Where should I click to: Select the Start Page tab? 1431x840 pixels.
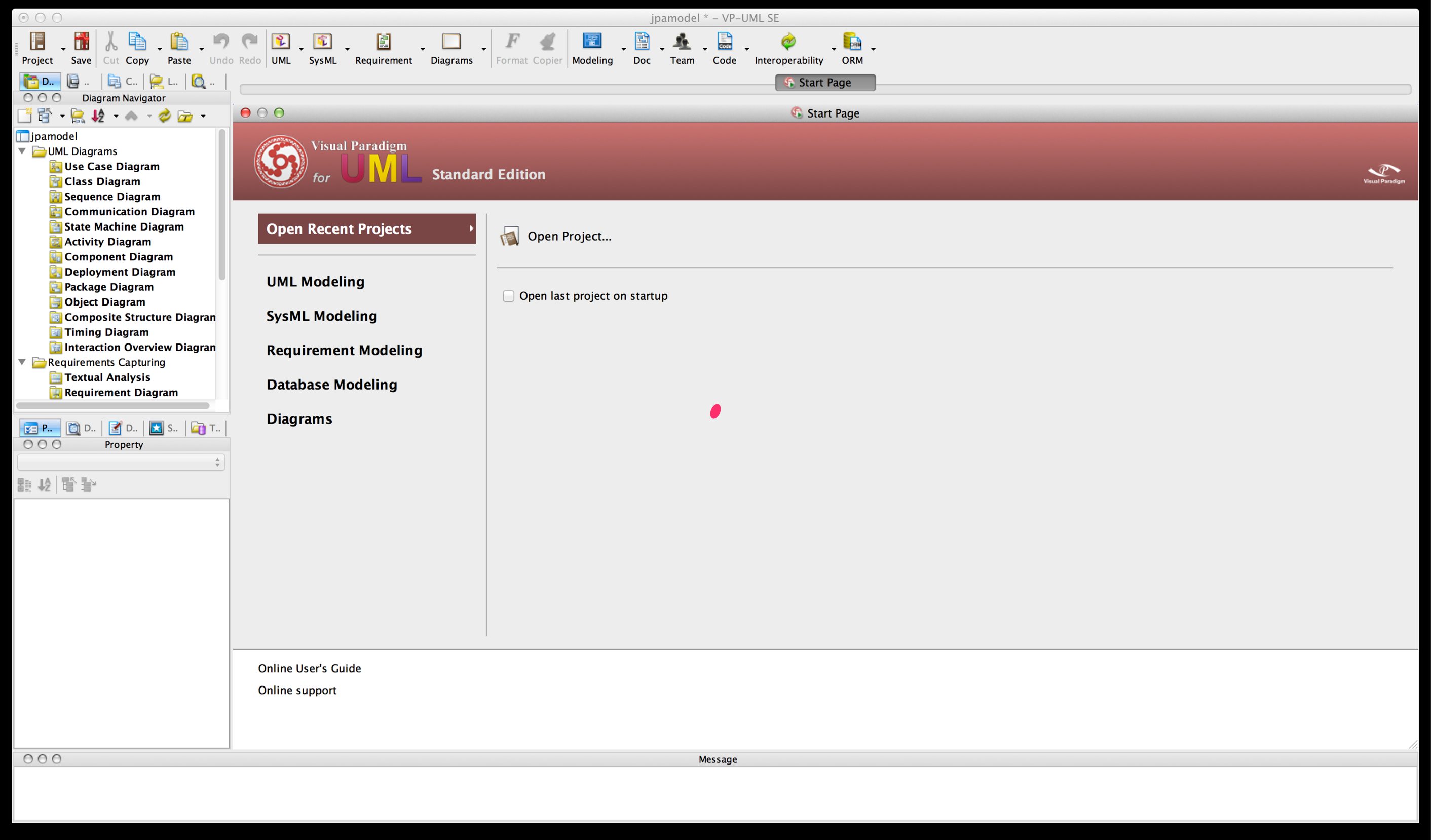(825, 82)
